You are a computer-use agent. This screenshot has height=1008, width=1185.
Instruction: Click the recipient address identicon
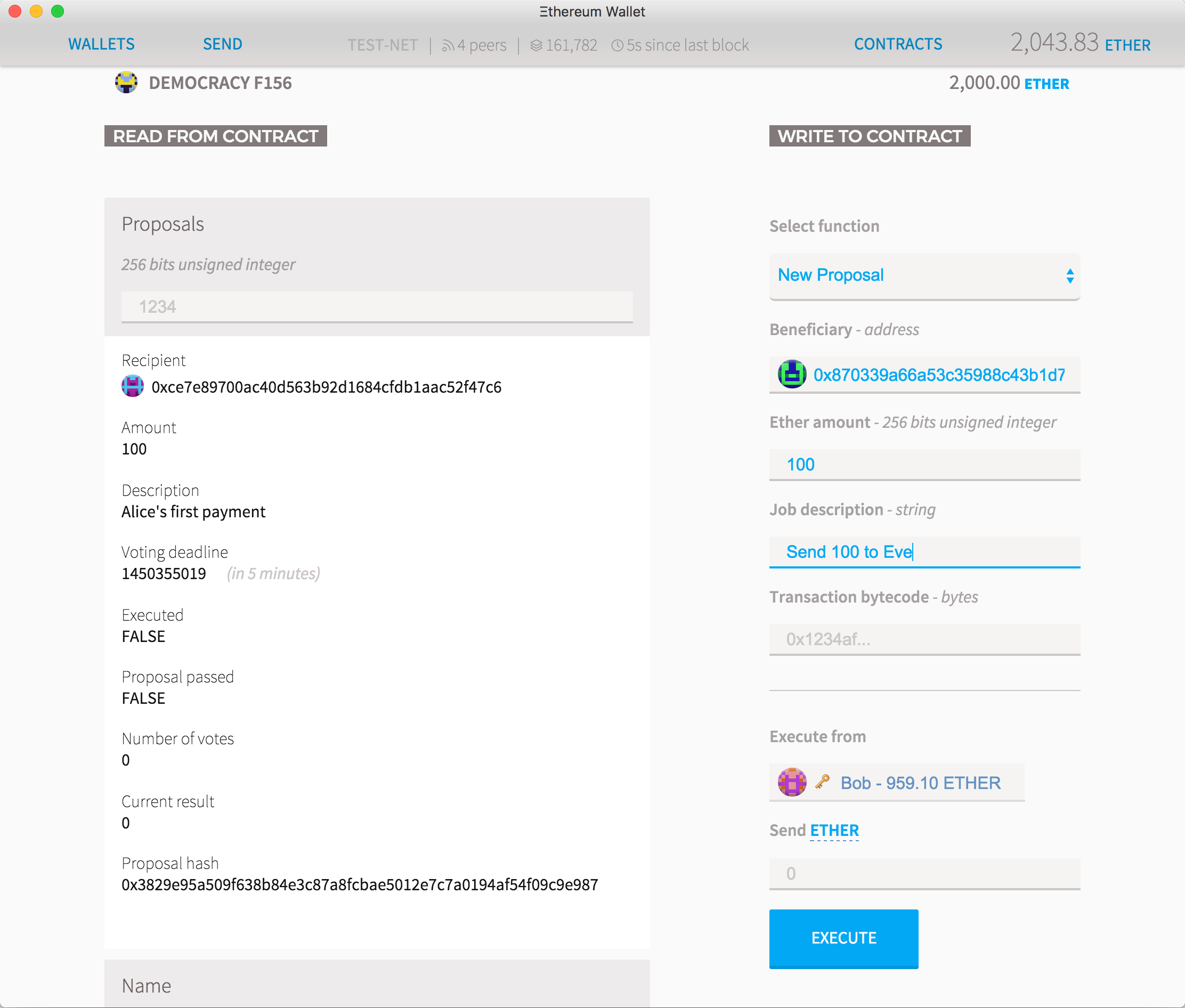(133, 386)
